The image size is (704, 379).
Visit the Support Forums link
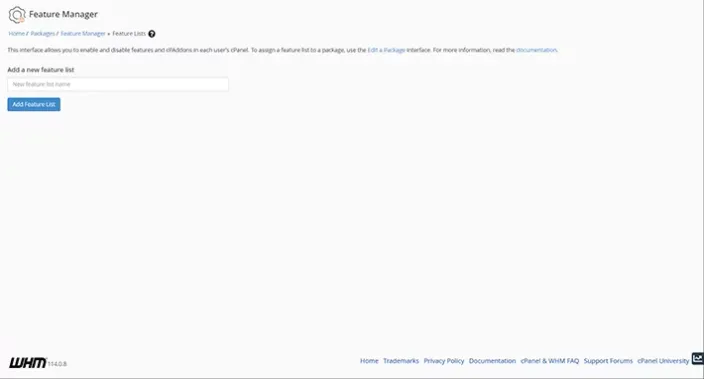[x=608, y=361]
